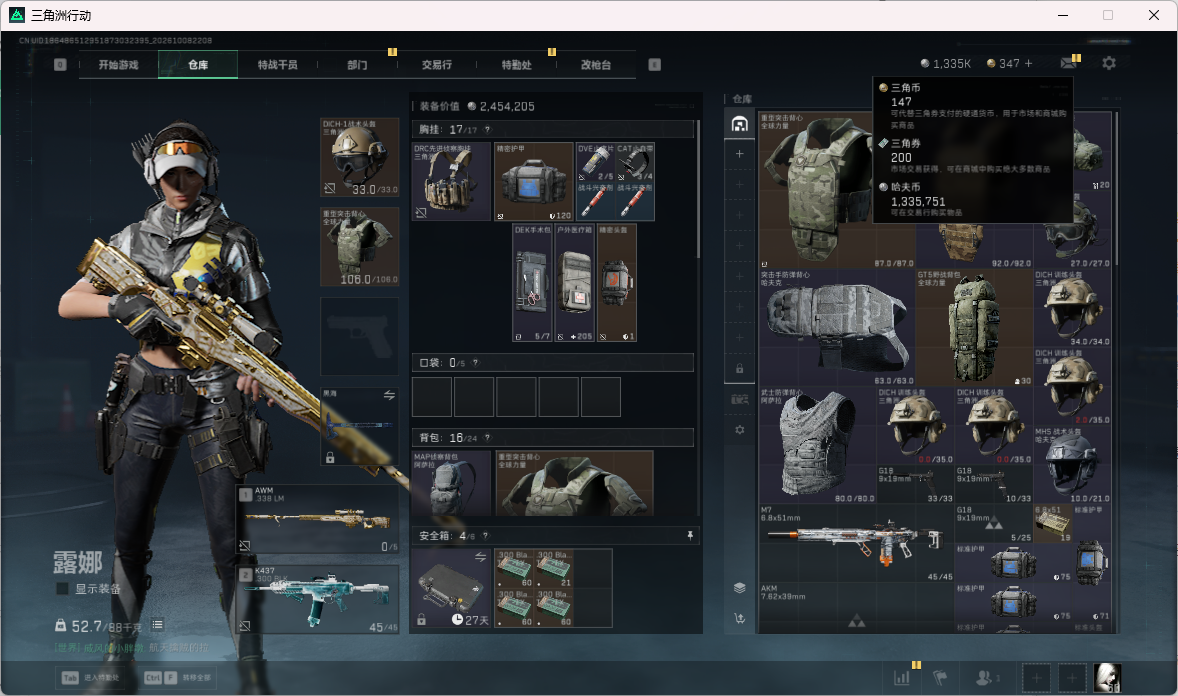1178x696 pixels.
Task: Open the 交易行 tab
Action: click(436, 65)
